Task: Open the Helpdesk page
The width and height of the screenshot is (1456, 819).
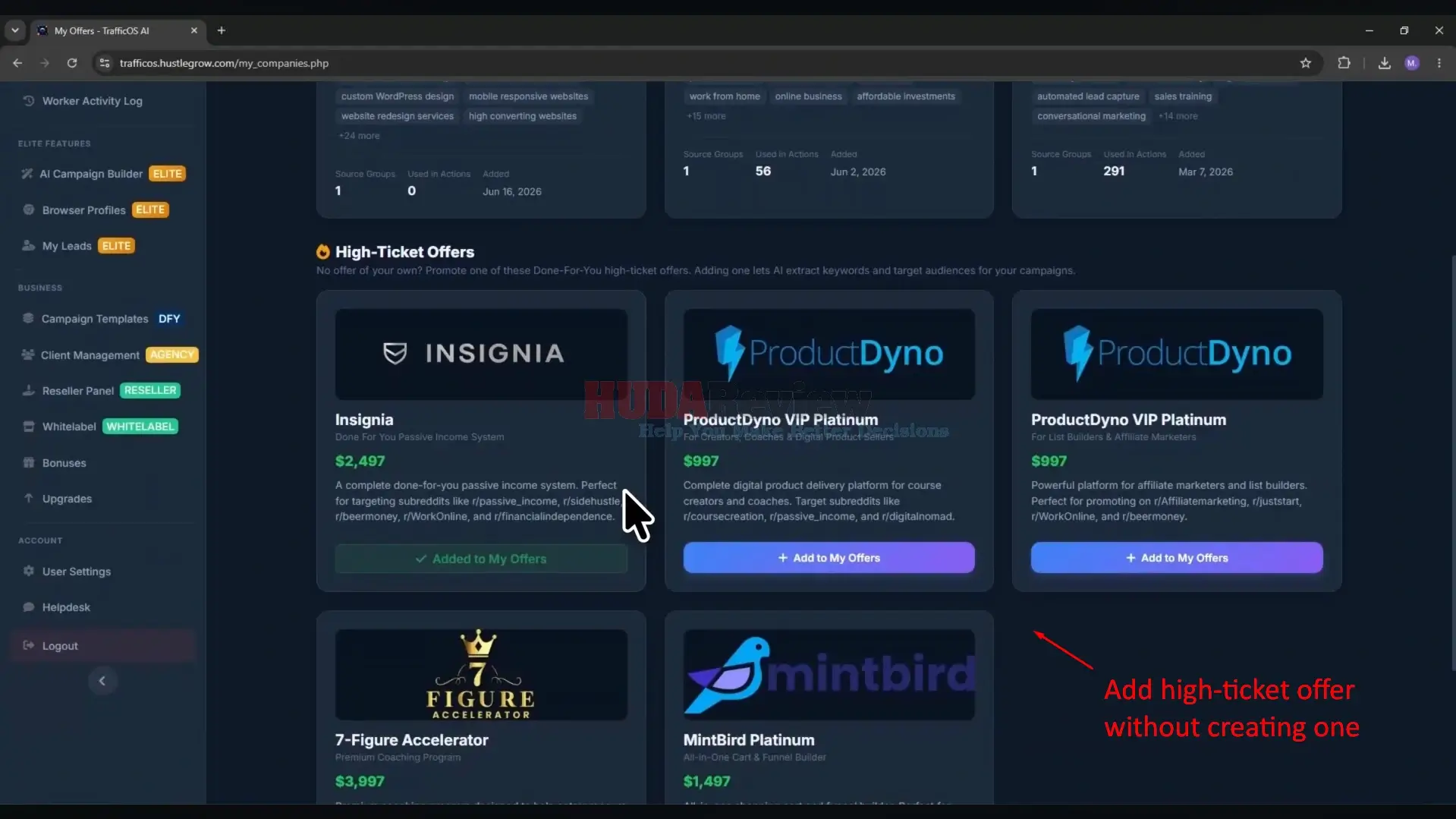Action: click(66, 607)
